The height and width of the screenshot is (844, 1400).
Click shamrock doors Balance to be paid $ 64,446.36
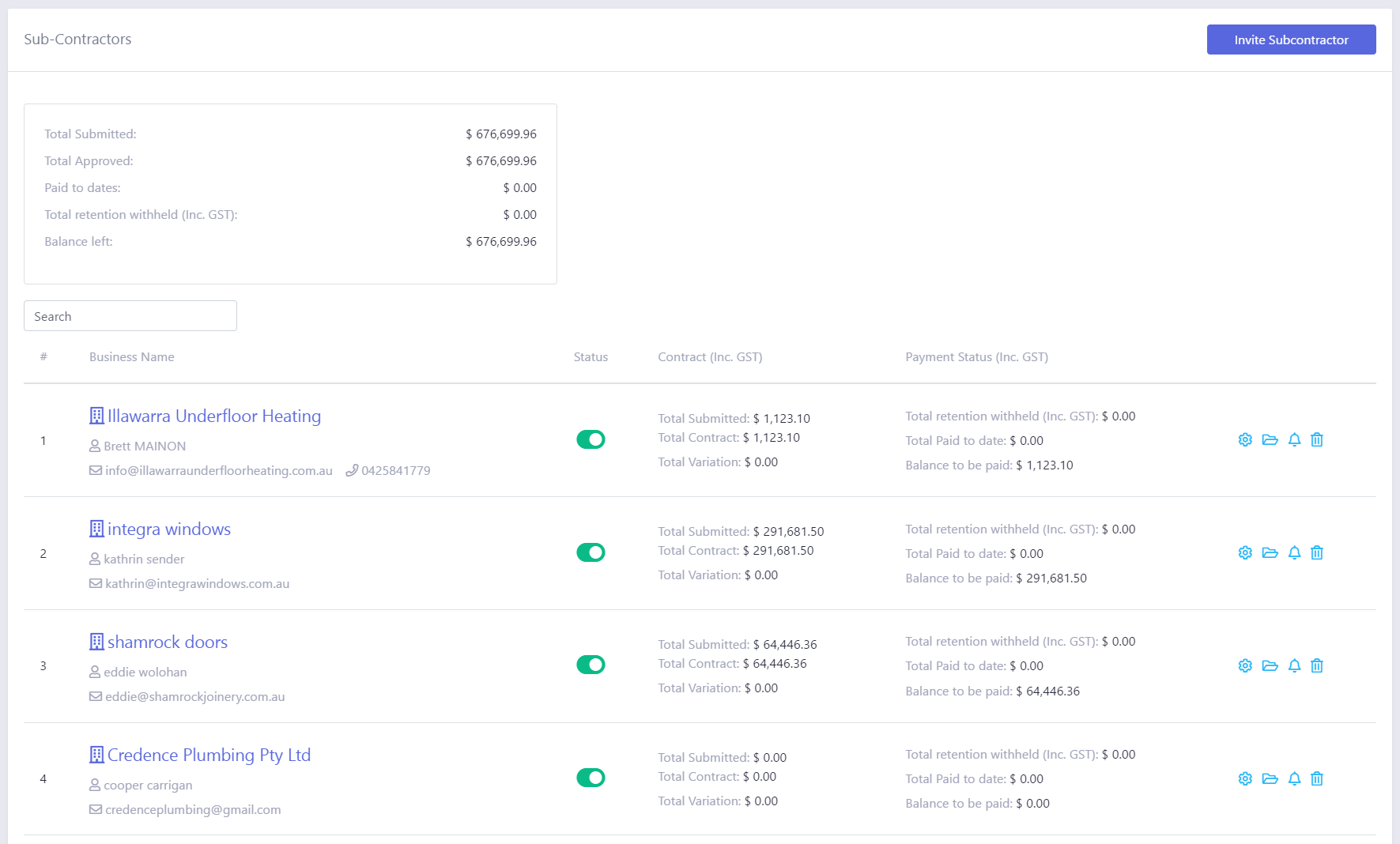pos(992,691)
